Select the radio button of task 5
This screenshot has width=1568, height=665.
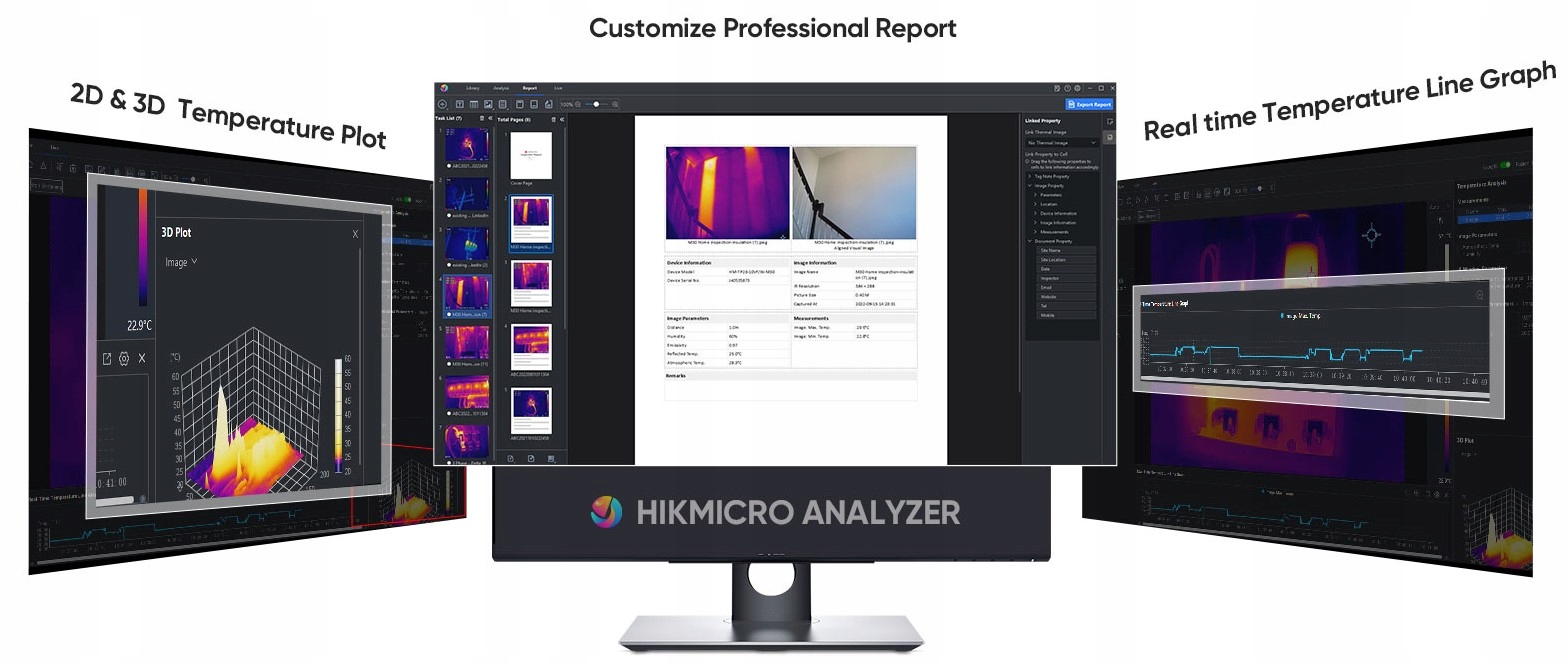coord(448,364)
